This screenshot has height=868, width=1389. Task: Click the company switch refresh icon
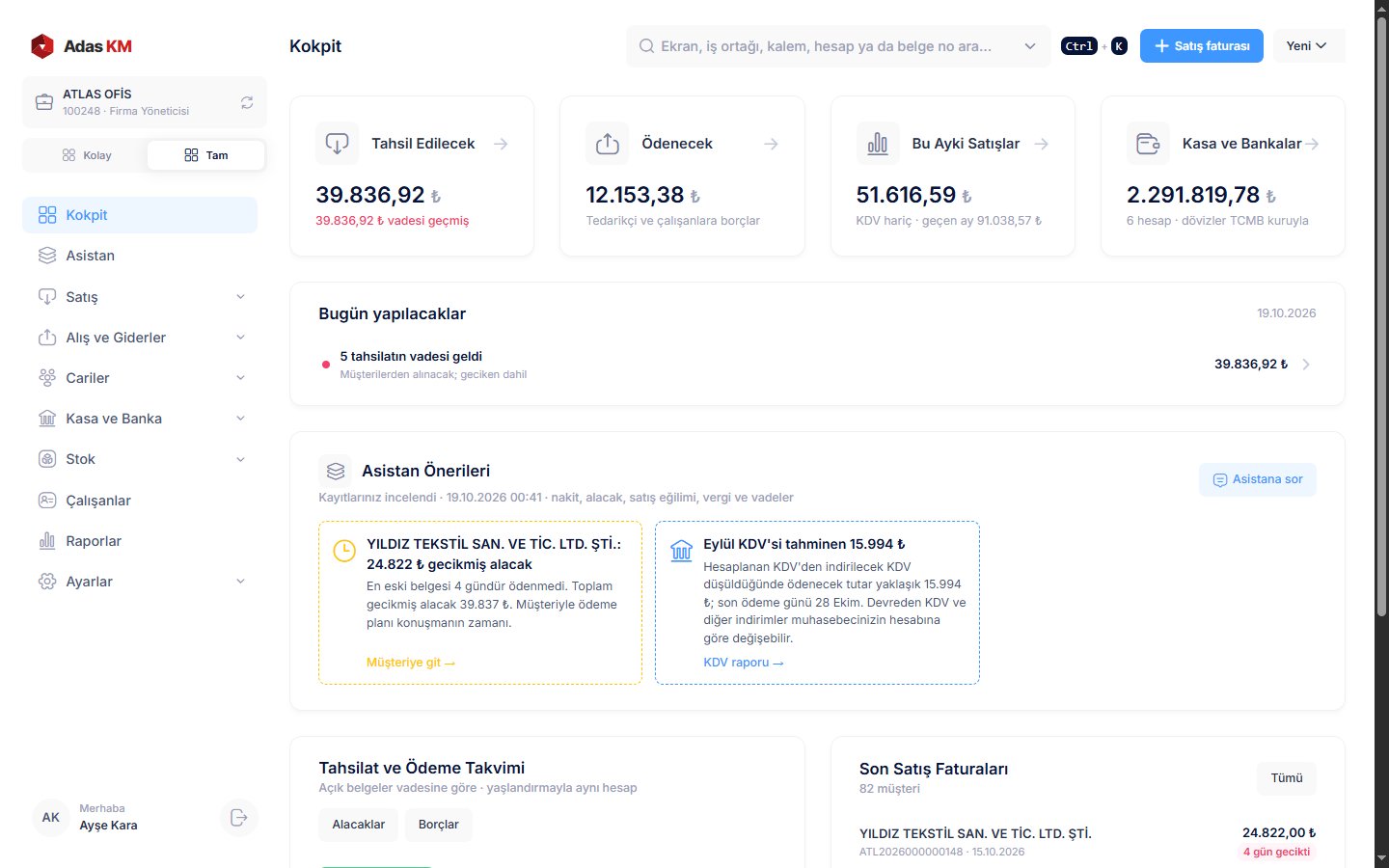click(x=247, y=102)
